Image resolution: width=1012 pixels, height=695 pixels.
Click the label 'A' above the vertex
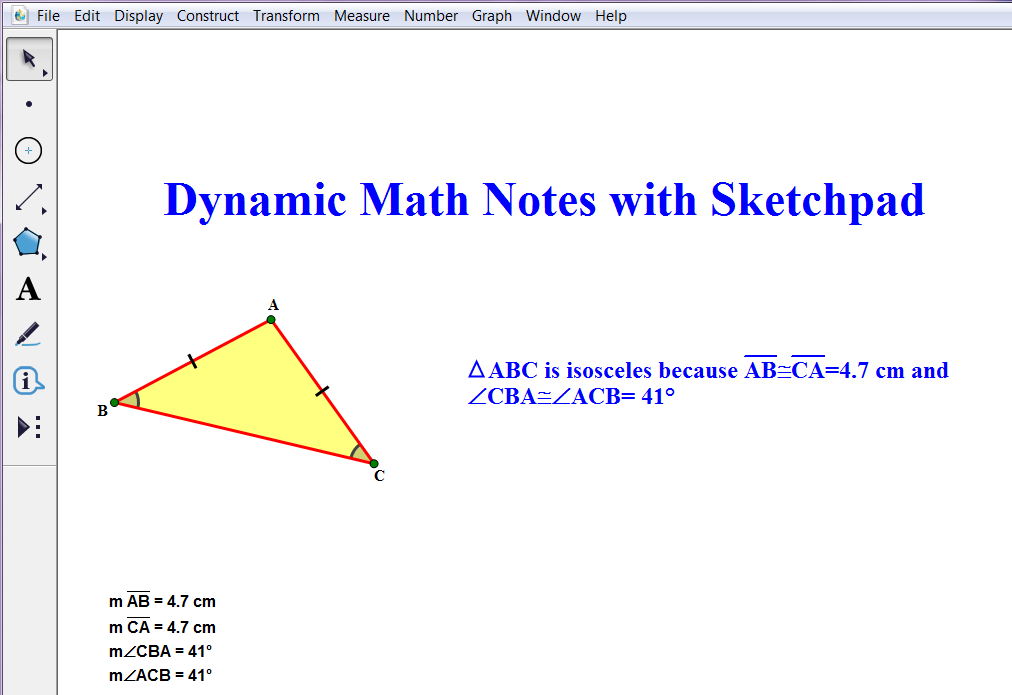[274, 305]
